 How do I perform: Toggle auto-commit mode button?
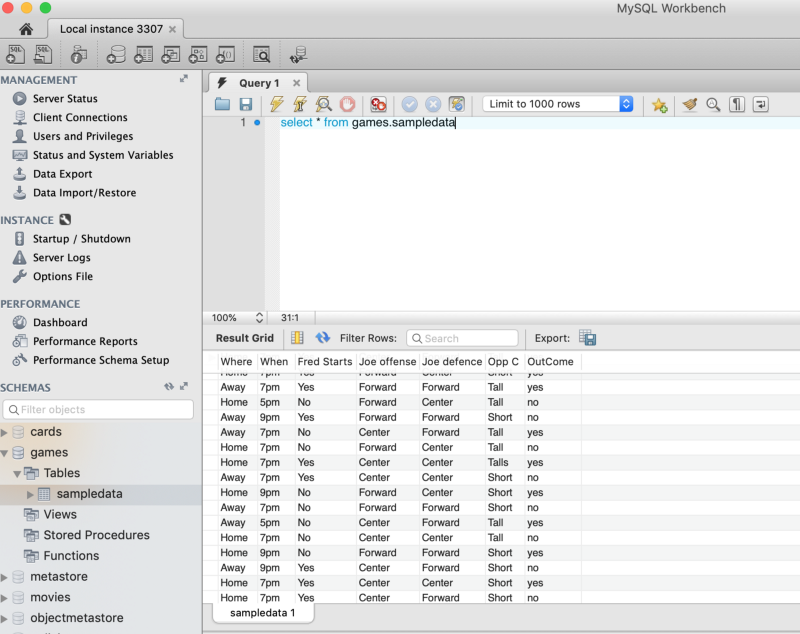tap(457, 104)
